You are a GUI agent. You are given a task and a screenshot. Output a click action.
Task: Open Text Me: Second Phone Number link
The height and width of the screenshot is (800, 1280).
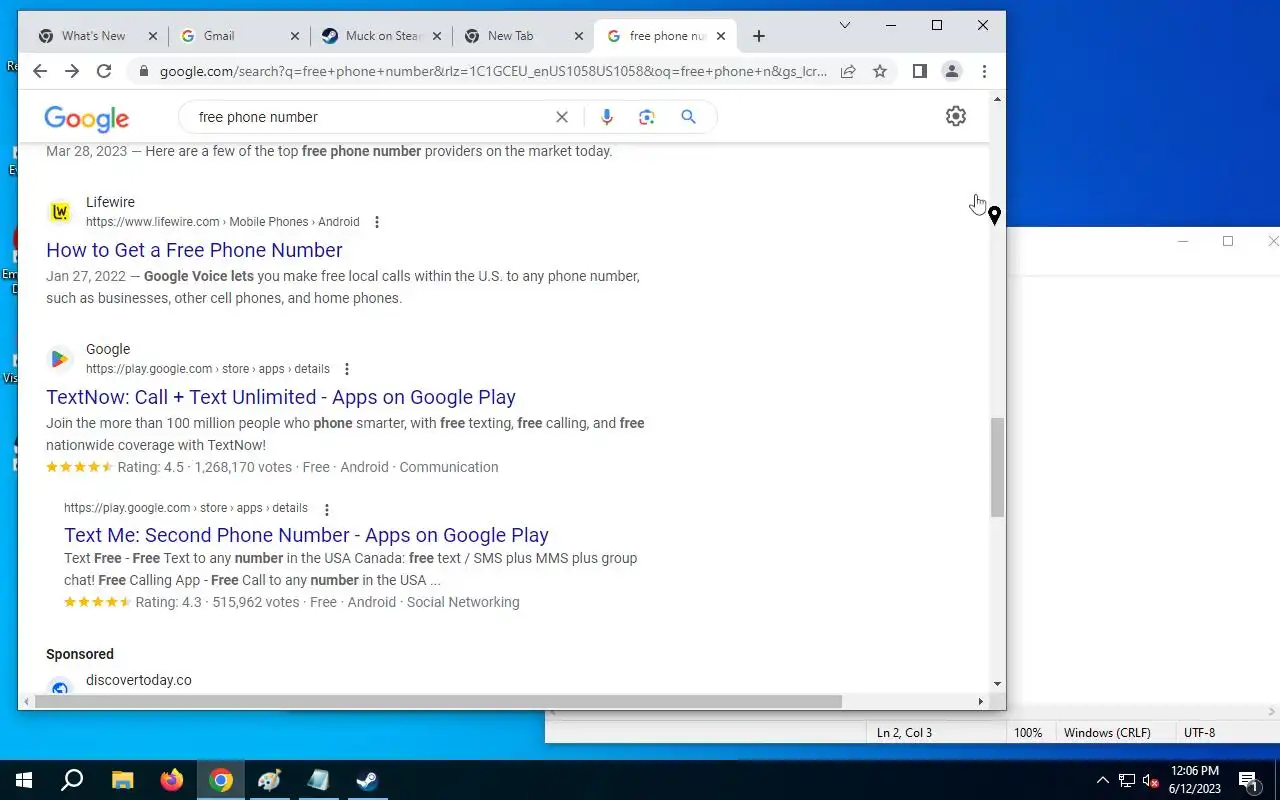(306, 535)
